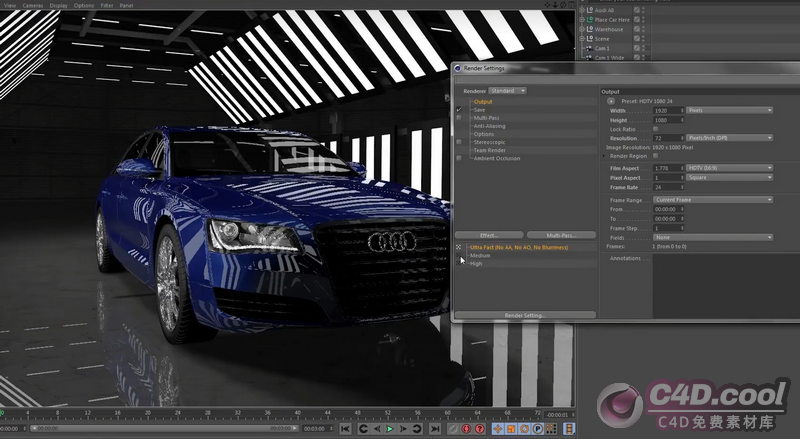This screenshot has height=439, width=800.
Task: Toggle point-level animation dots icon
Action: (551, 429)
